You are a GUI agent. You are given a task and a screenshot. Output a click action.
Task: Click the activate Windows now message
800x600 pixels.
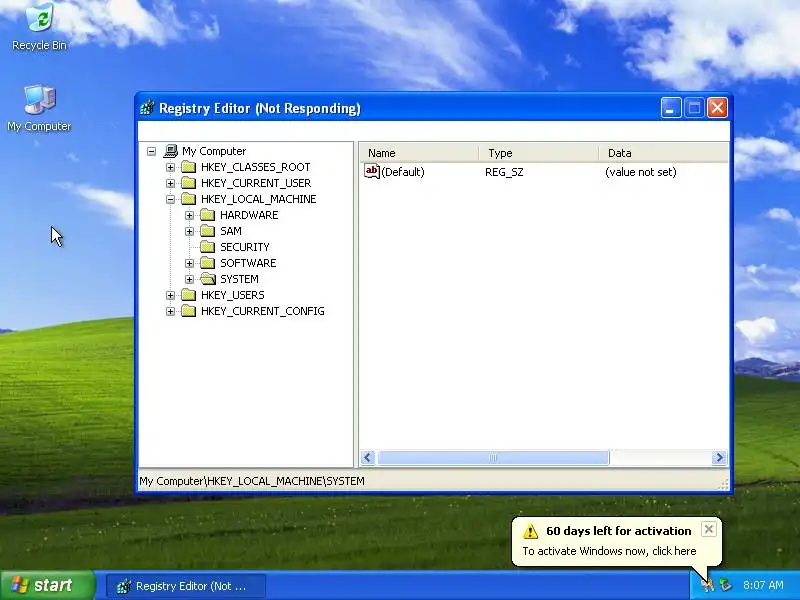609,551
